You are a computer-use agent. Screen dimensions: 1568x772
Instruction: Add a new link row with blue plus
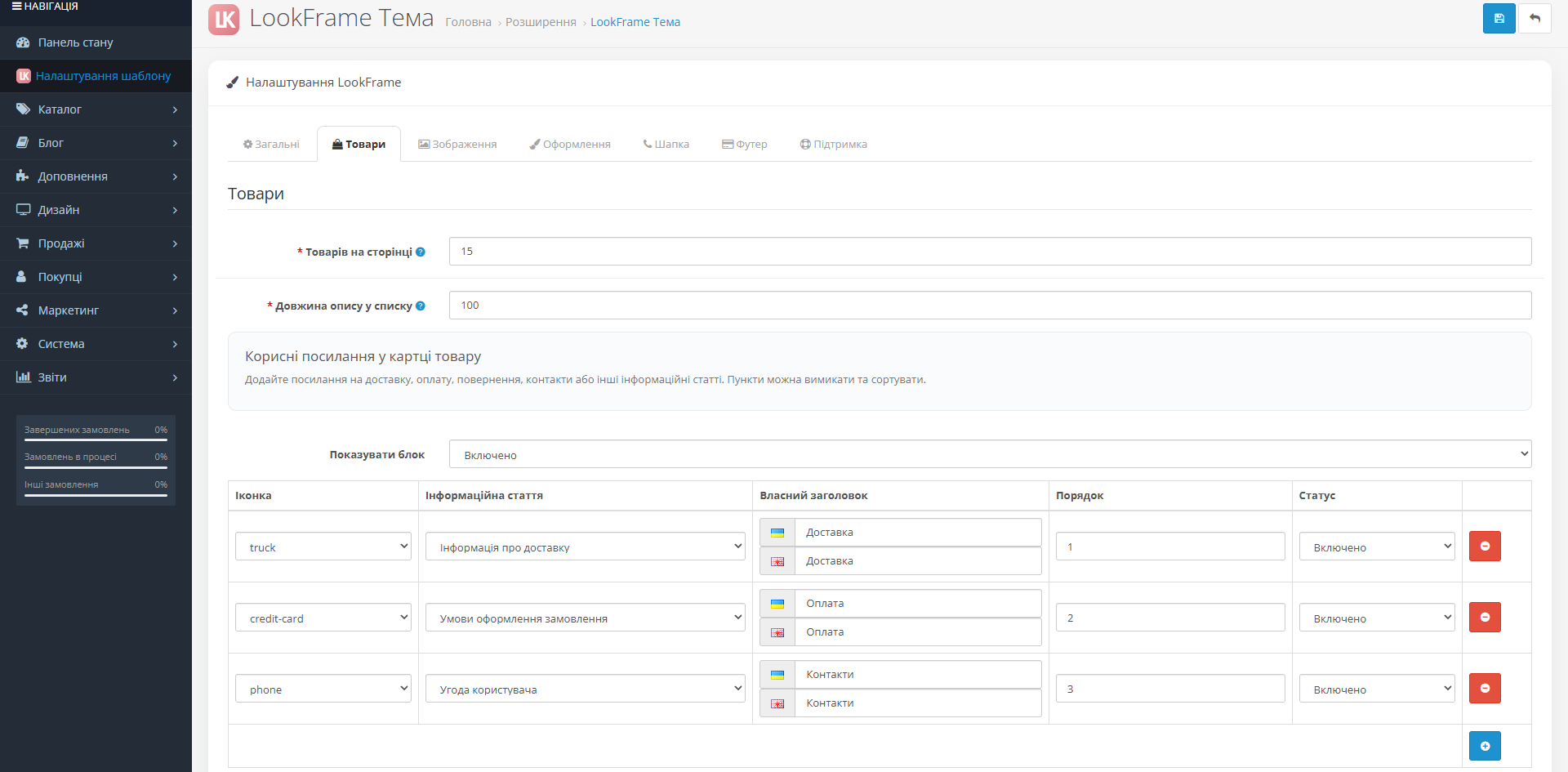[x=1485, y=746]
